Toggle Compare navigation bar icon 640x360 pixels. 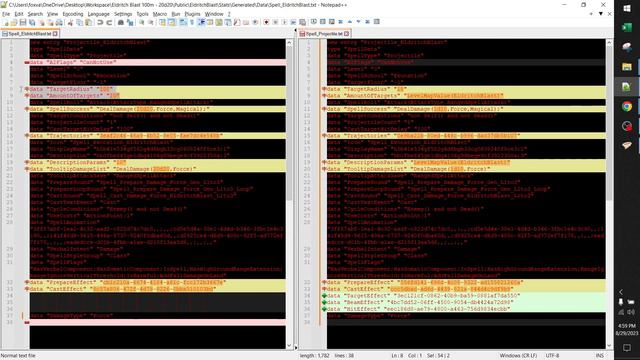pos(376,22)
